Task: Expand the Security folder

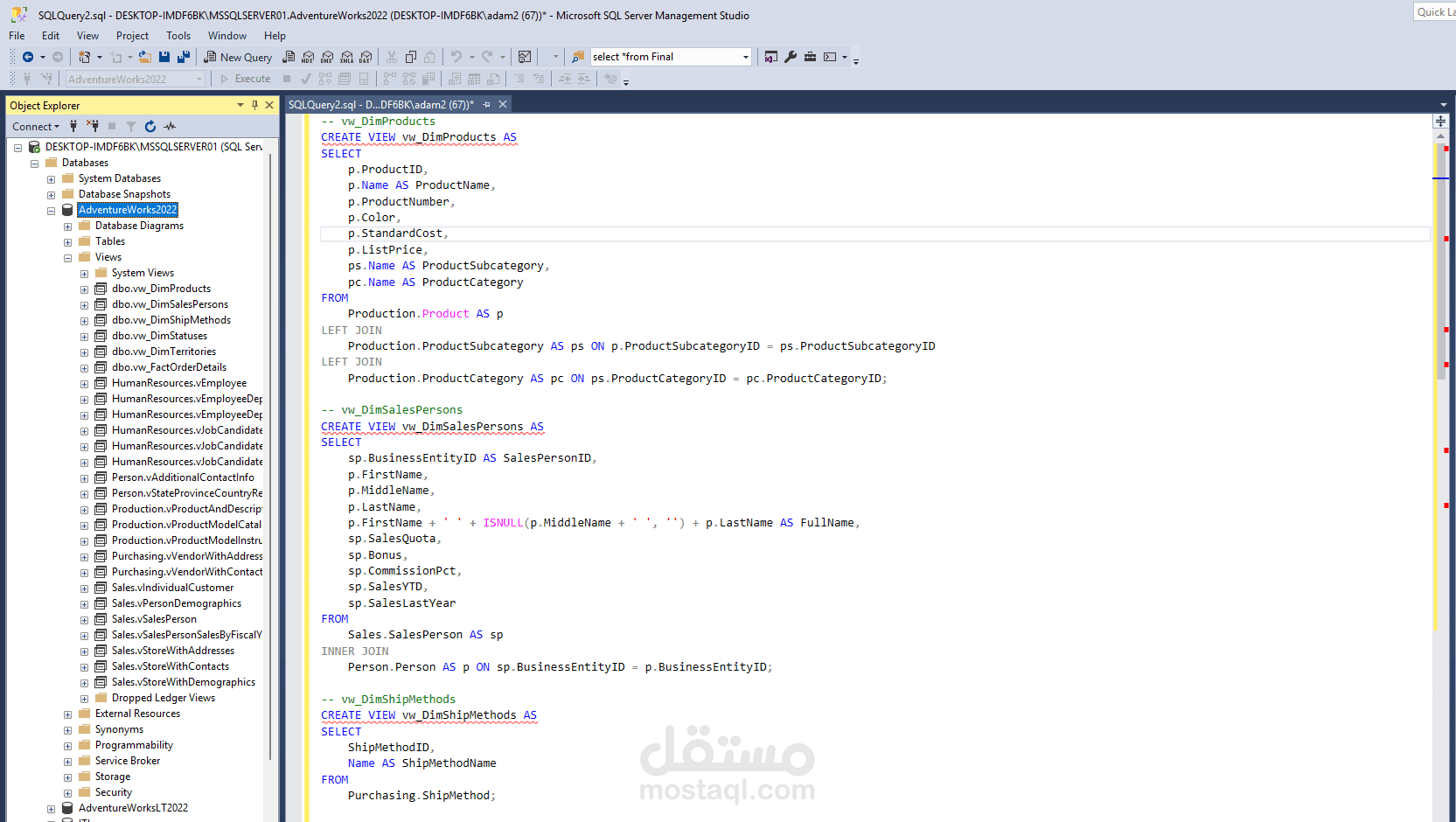Action: [x=67, y=793]
